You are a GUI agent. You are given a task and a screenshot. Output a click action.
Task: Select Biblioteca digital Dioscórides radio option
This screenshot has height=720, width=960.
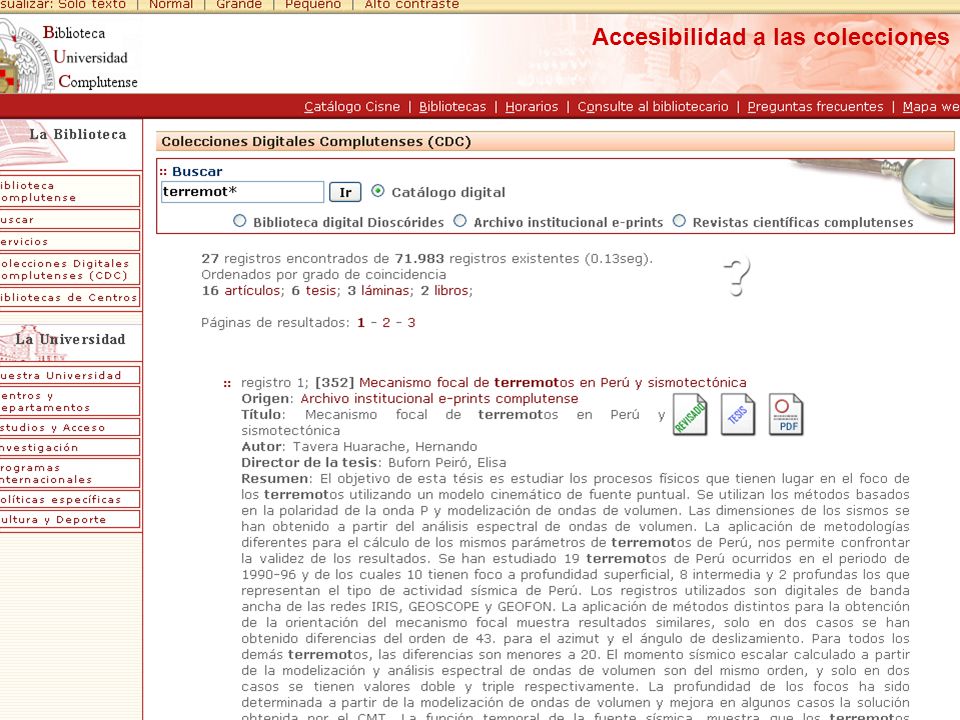pos(239,221)
